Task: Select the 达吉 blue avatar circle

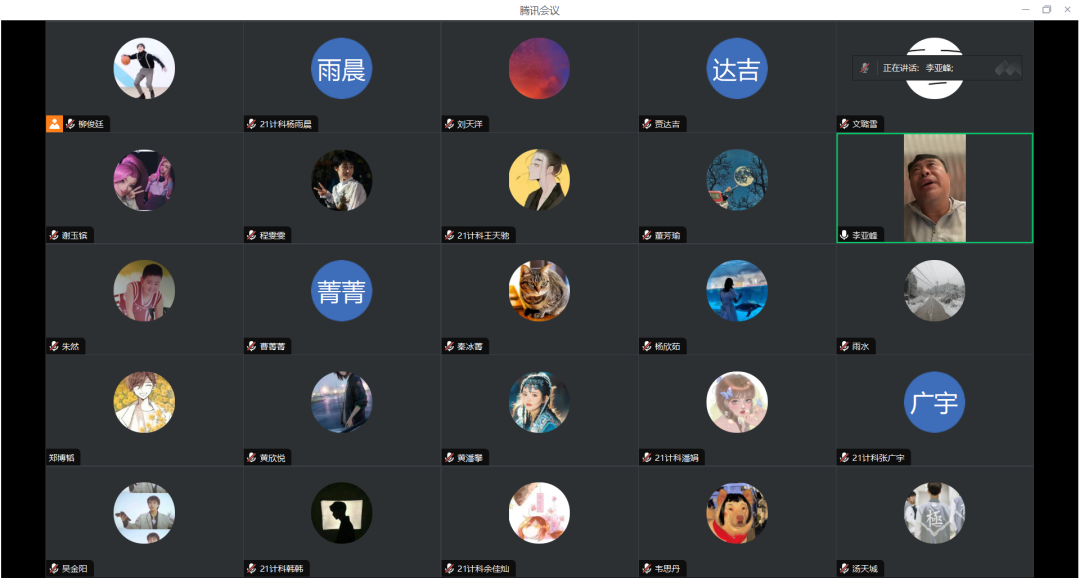Action: pos(736,68)
